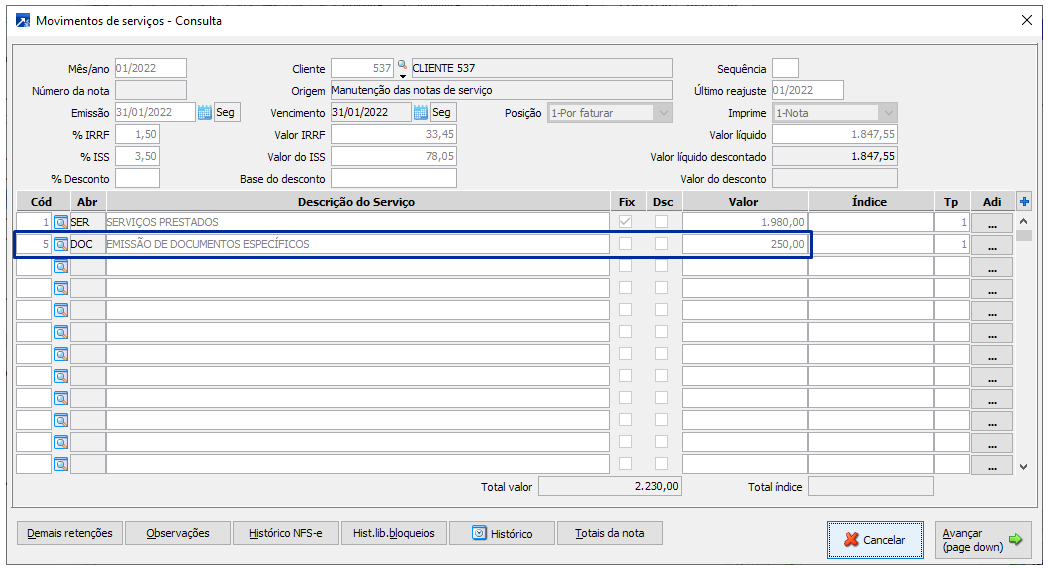
Task: Open Hist.lib.bloqueios
Action: click(394, 533)
